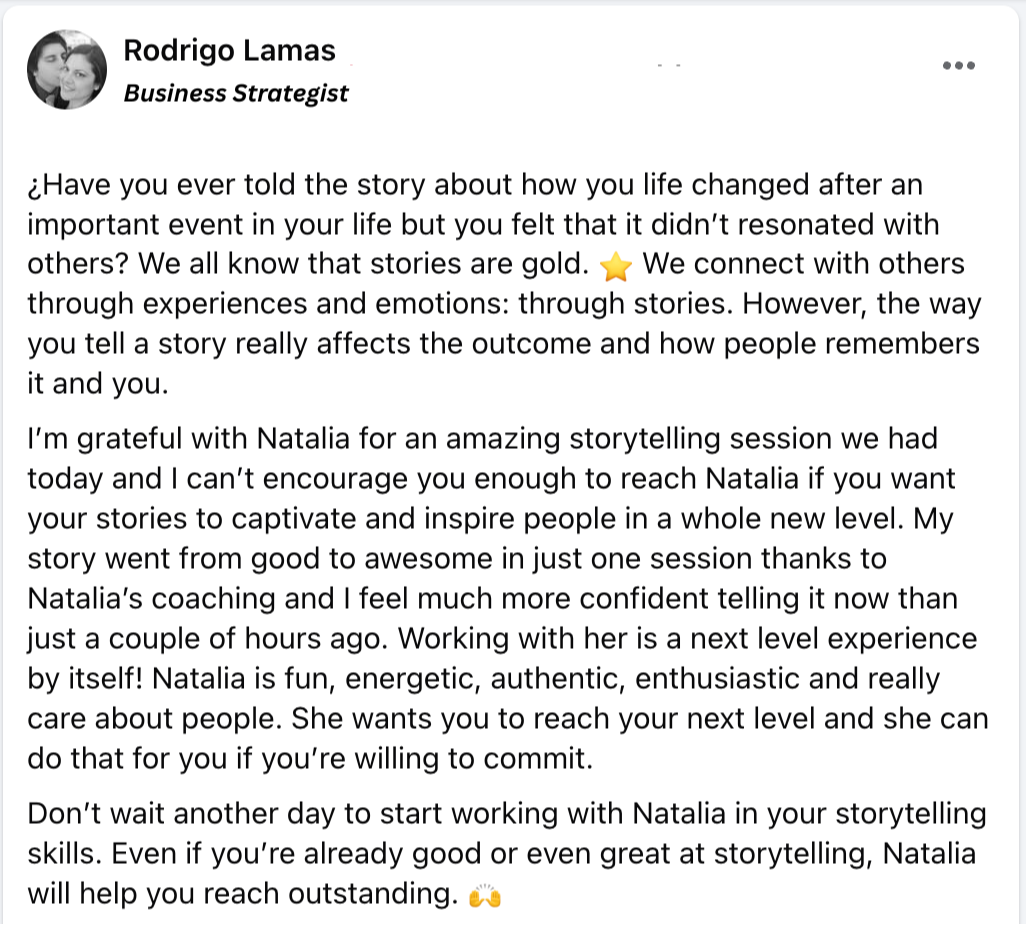This screenshot has width=1026, height=925.
Task: Click 'Natalia is fun, energetic'
Action: (x=317, y=679)
